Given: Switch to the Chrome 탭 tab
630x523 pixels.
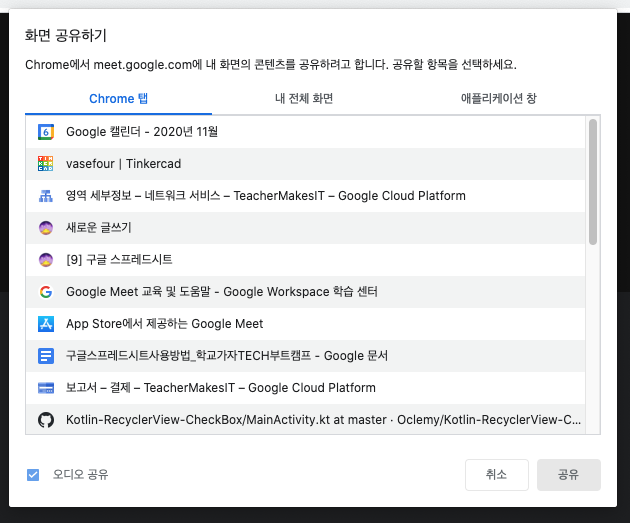Looking at the screenshot, I should [119, 99].
